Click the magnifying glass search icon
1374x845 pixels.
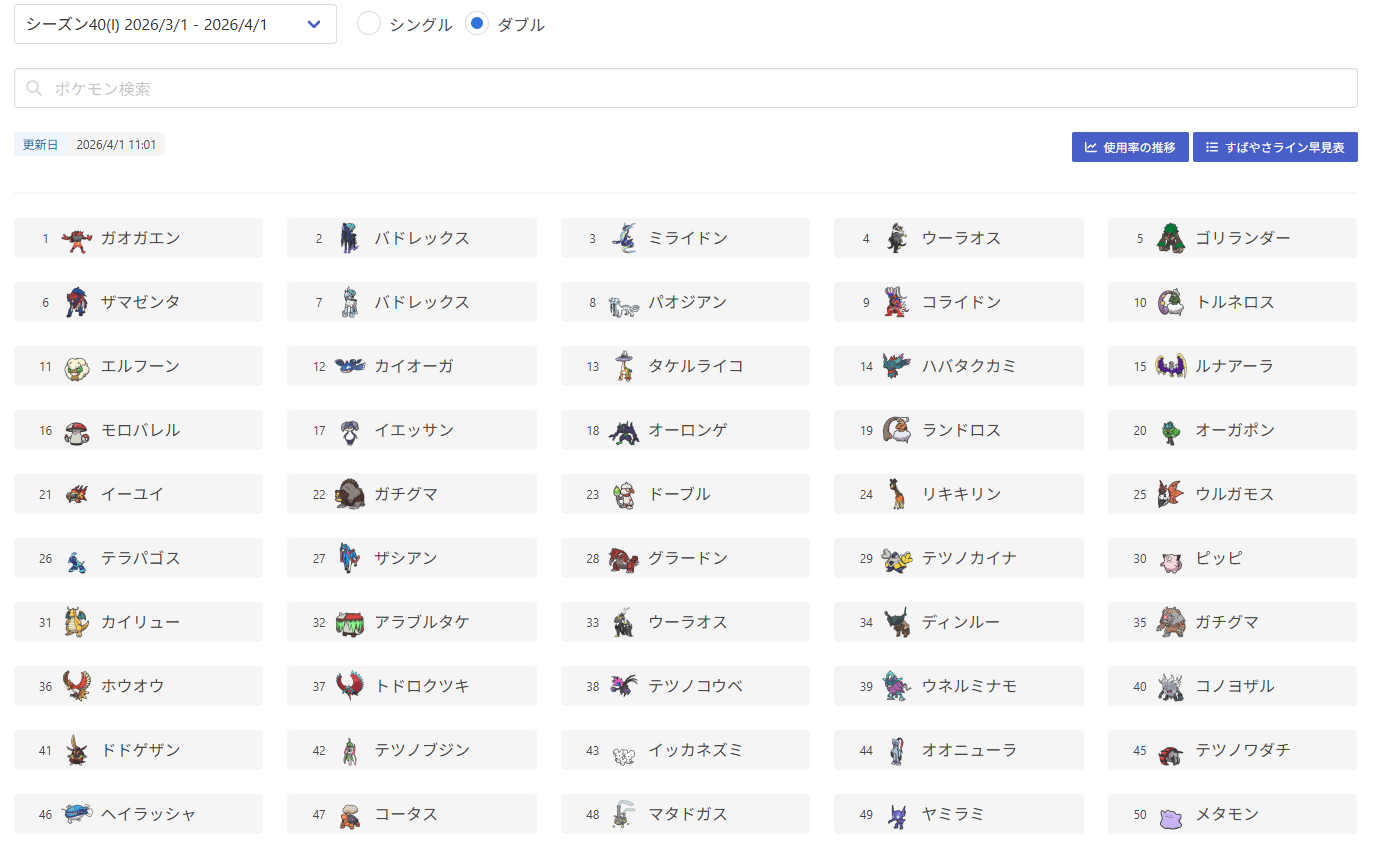(34, 88)
